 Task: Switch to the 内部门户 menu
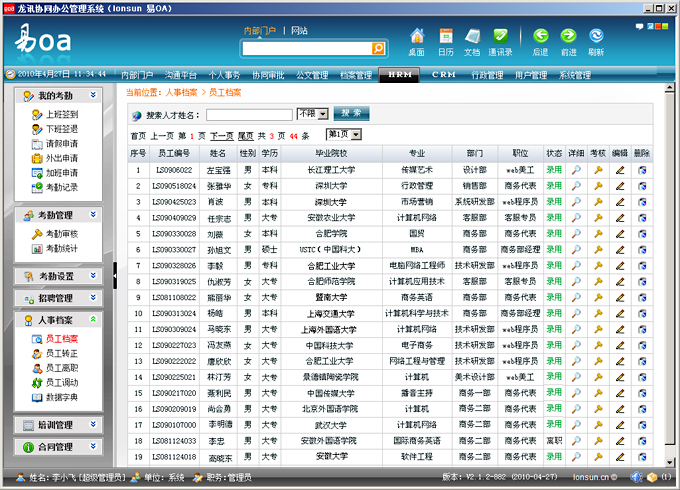[x=137, y=75]
